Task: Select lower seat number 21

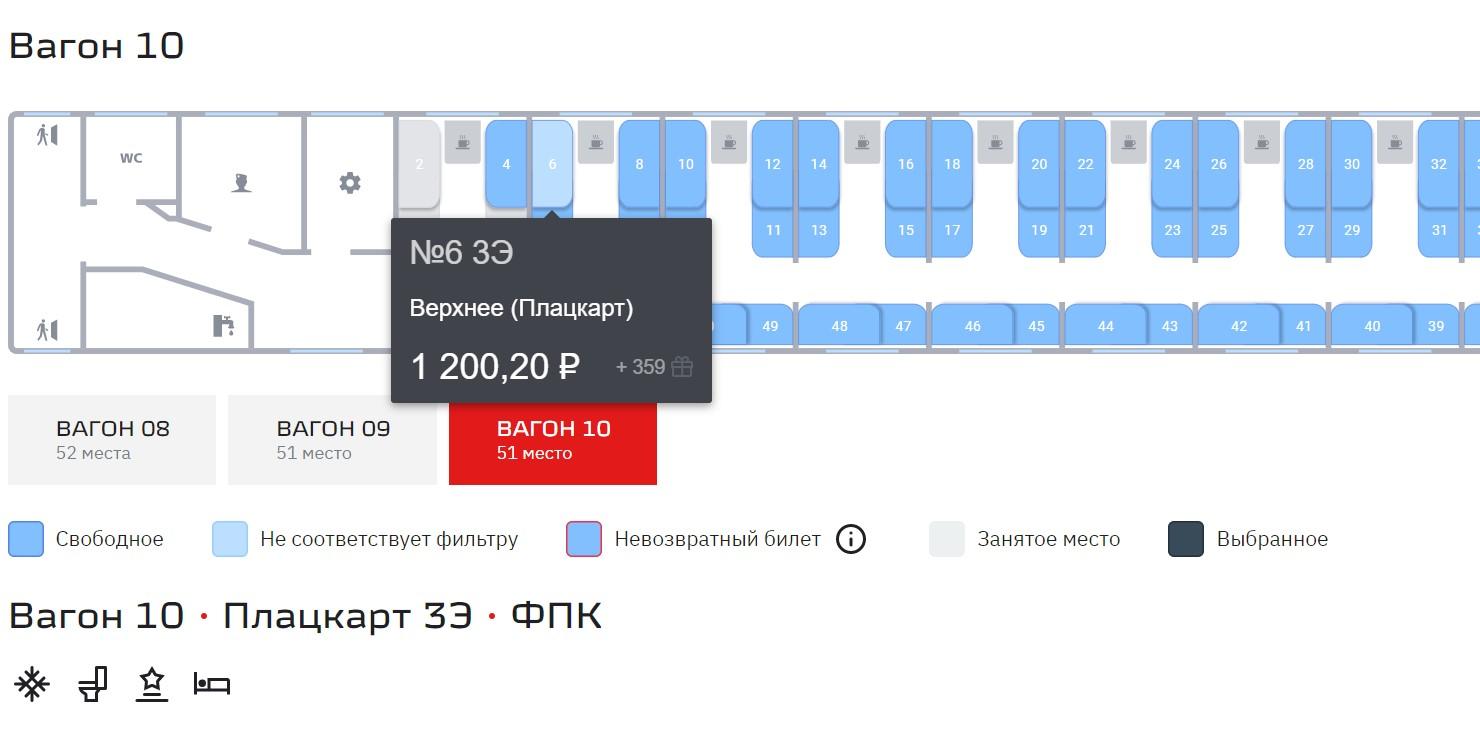Action: click(x=1085, y=231)
